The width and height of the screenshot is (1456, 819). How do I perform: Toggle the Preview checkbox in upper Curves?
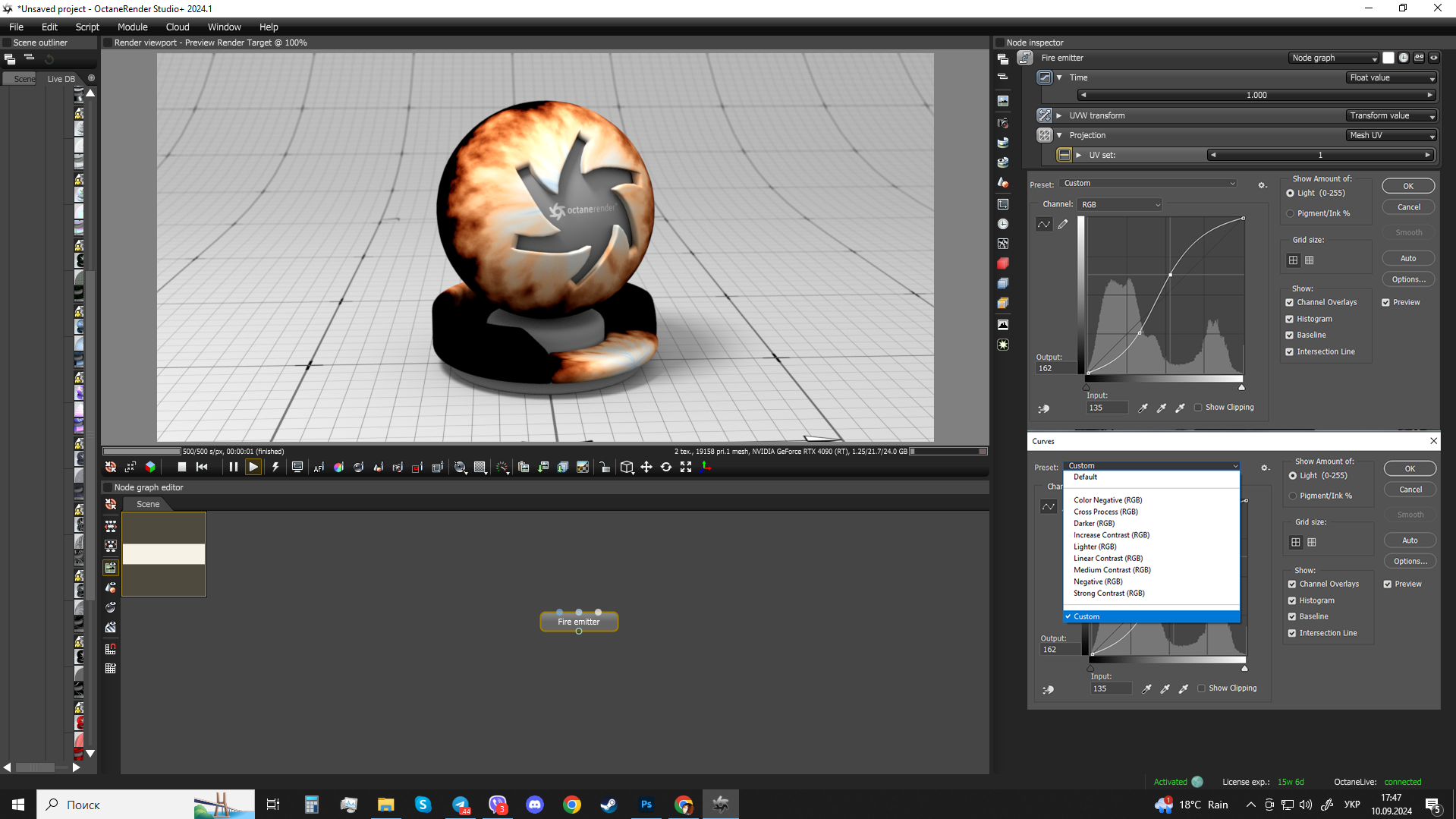1386,302
